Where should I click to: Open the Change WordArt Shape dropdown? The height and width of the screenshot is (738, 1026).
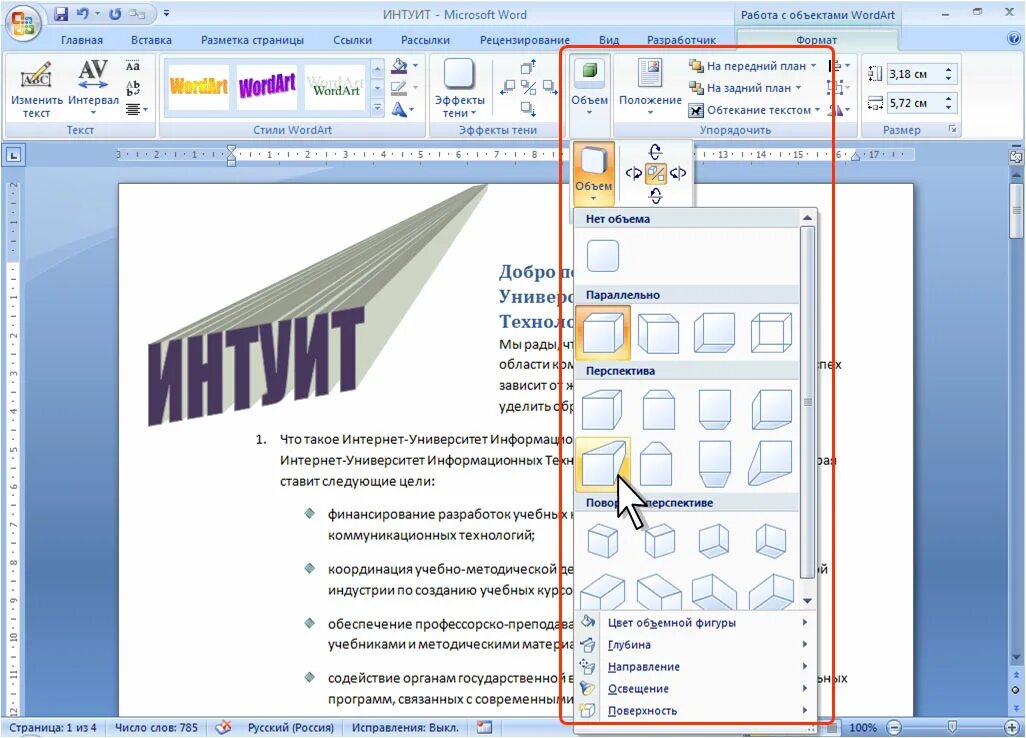[402, 109]
